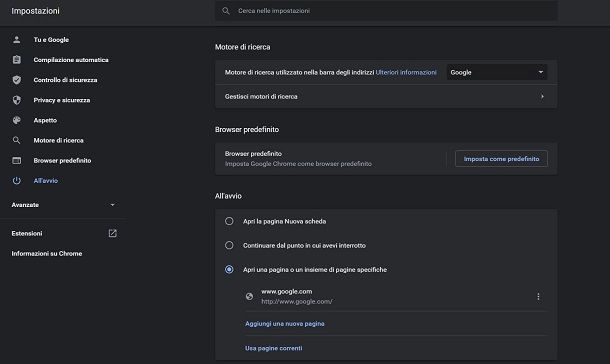Click the person icon beside Tu e Google

[x=16, y=40]
